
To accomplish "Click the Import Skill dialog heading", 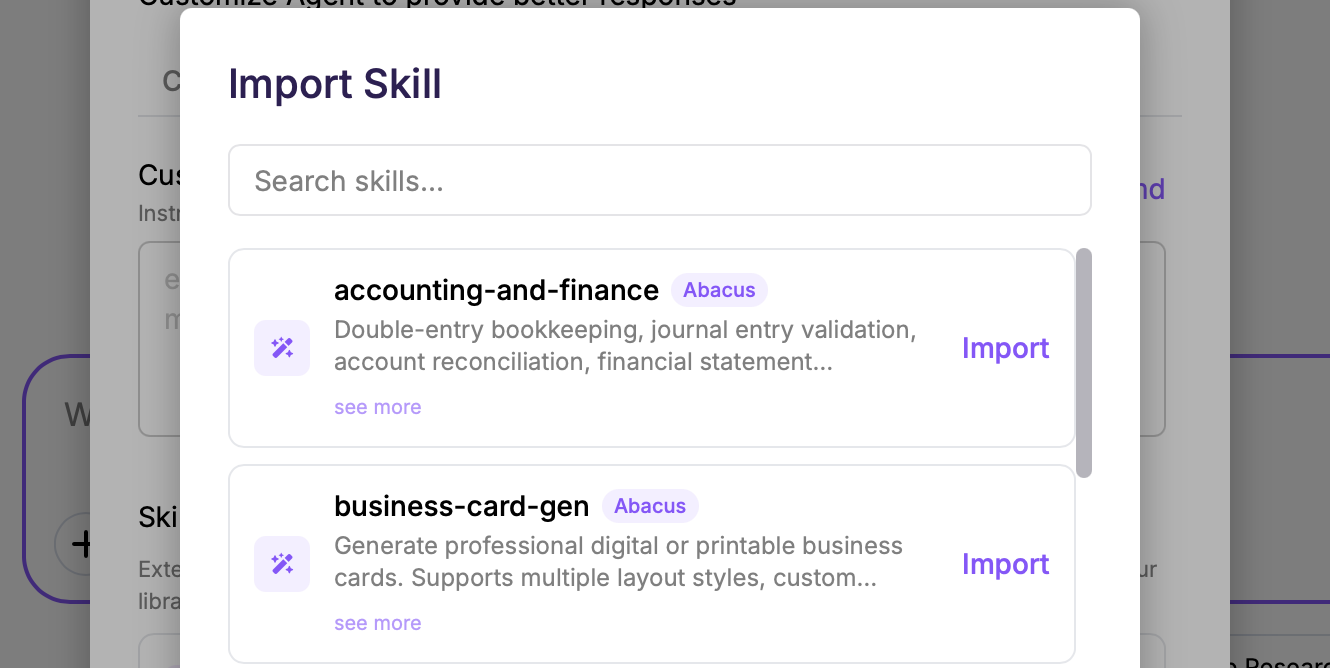I will (335, 84).
